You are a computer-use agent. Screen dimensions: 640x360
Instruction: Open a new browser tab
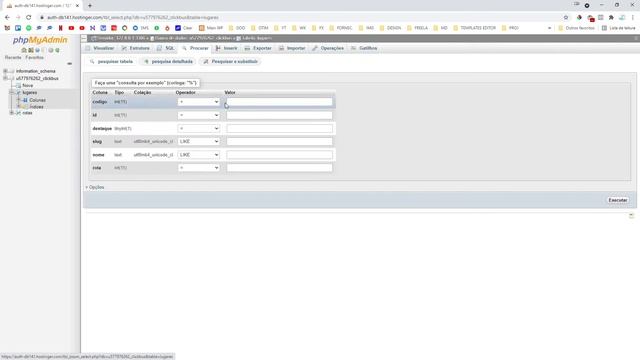click(x=90, y=6)
